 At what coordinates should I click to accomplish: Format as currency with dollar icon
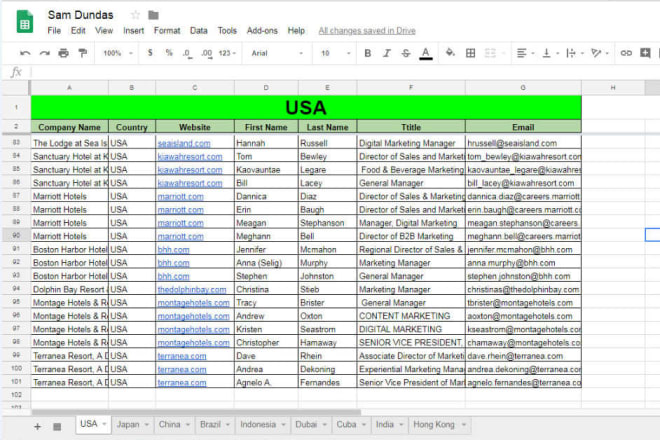coord(150,53)
